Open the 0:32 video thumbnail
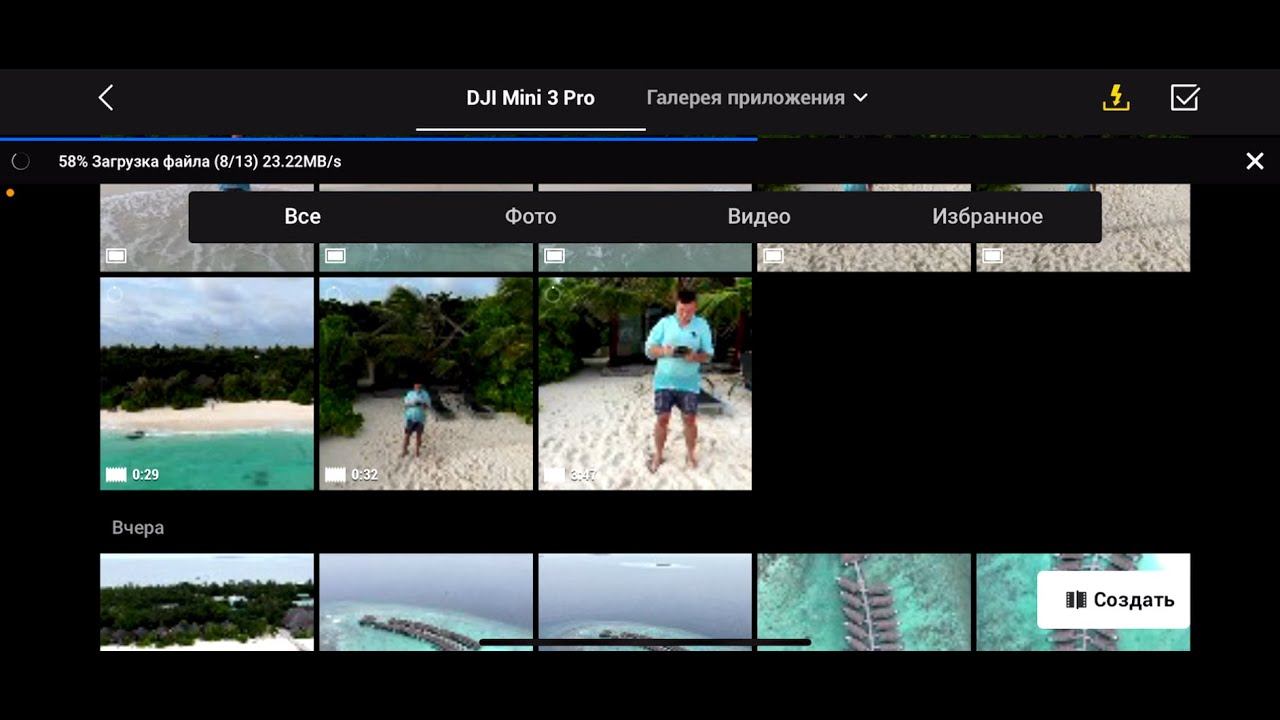 pyautogui.click(x=426, y=384)
